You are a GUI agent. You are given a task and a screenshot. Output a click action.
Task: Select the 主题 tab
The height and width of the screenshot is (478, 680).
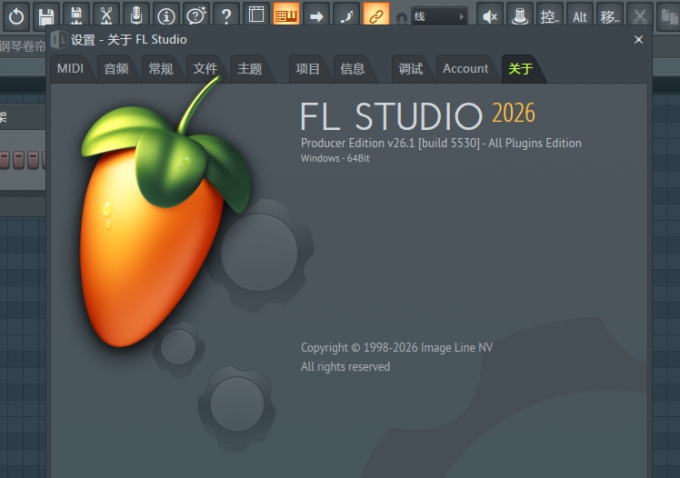(x=250, y=69)
